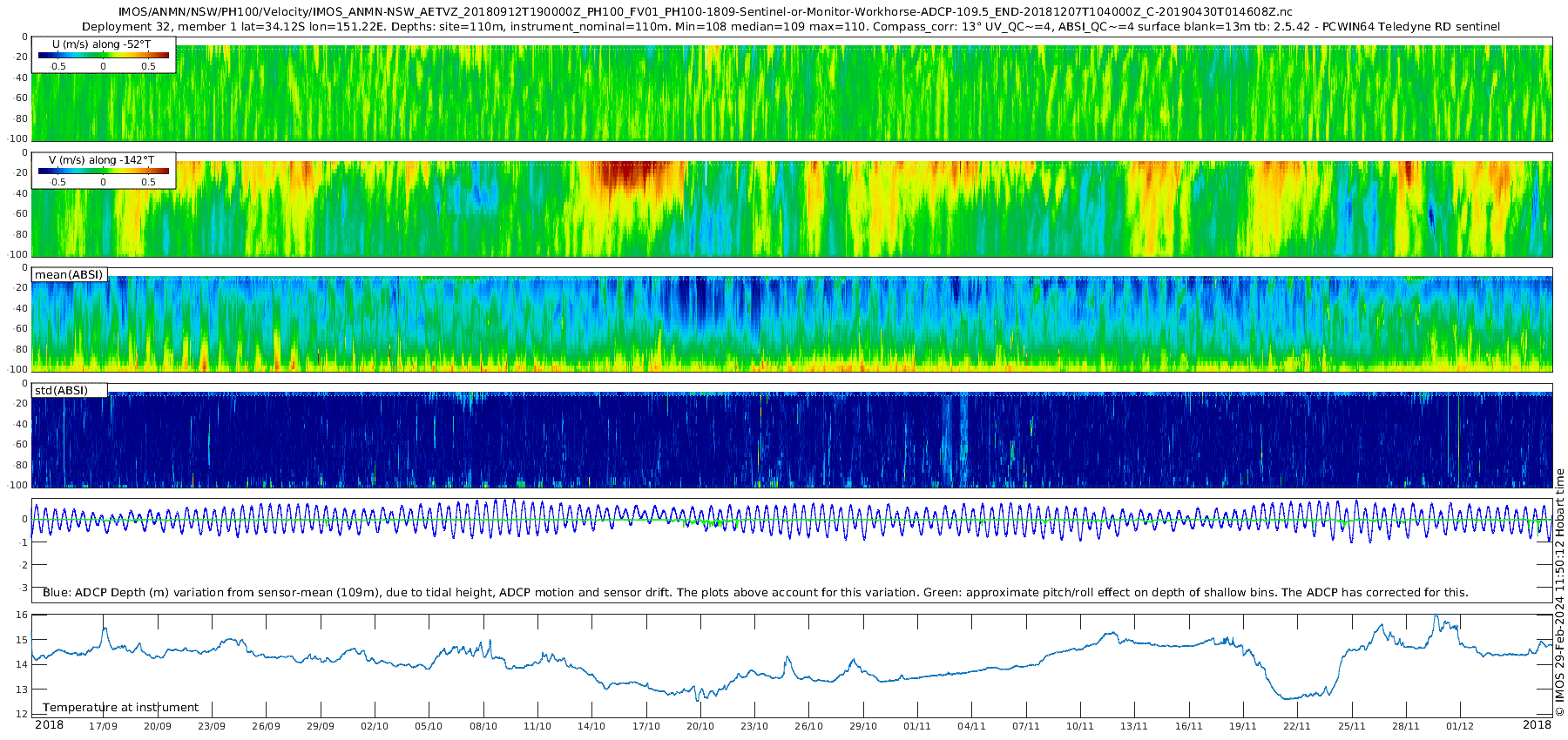
Task: Click inside the std ABSI heatmap panel
Action: pos(792,435)
